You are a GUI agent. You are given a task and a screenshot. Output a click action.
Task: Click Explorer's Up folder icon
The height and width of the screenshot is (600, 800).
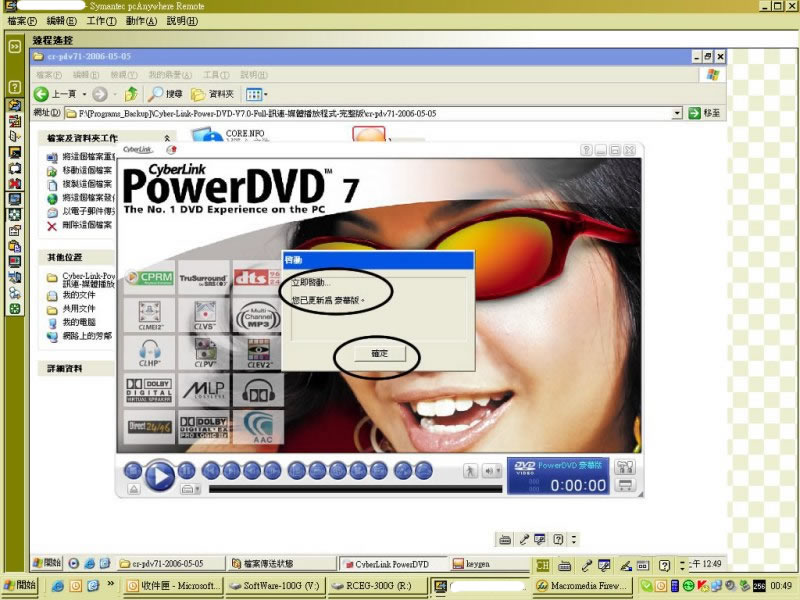[x=131, y=94]
